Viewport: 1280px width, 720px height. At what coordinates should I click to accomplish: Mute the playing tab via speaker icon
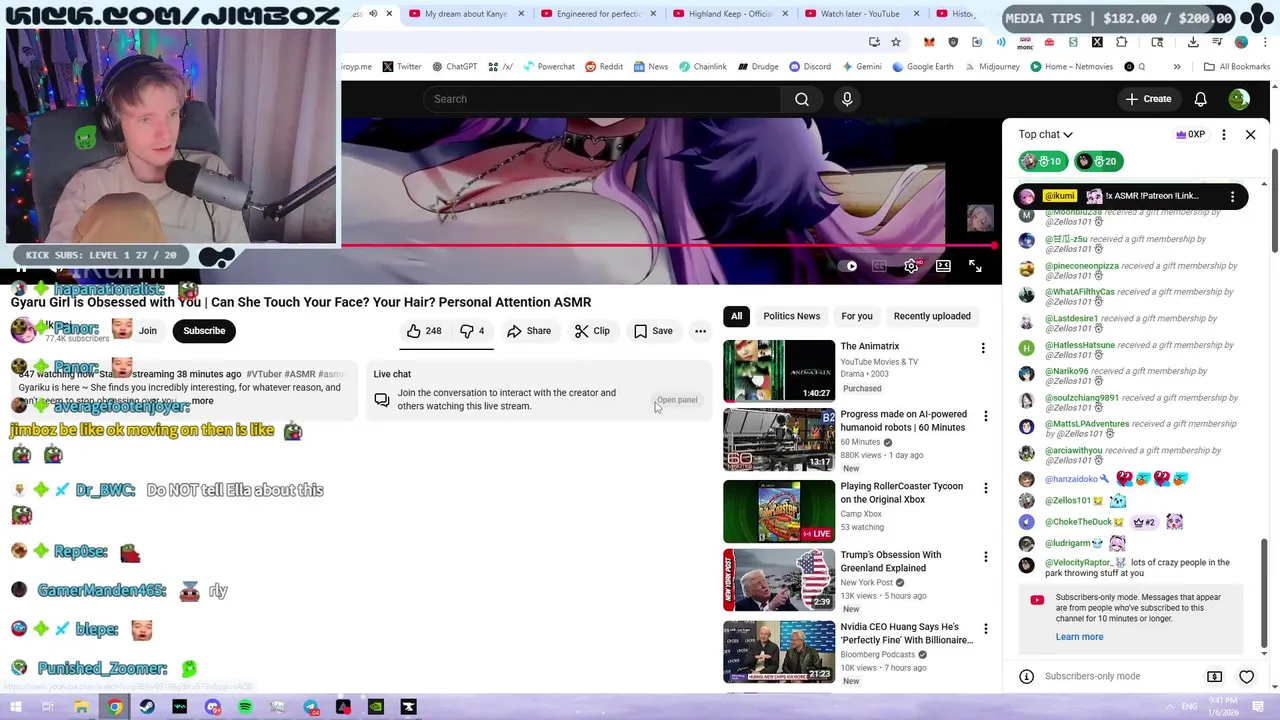373,14
